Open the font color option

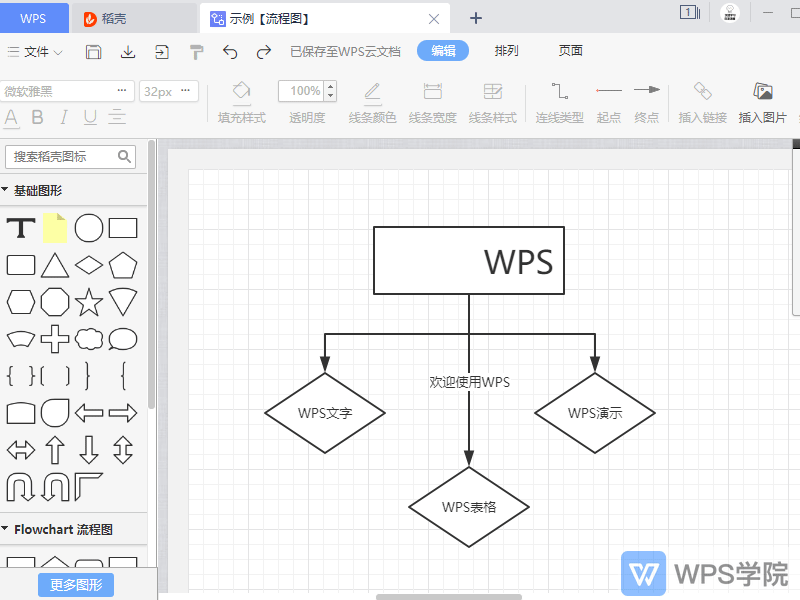point(11,118)
